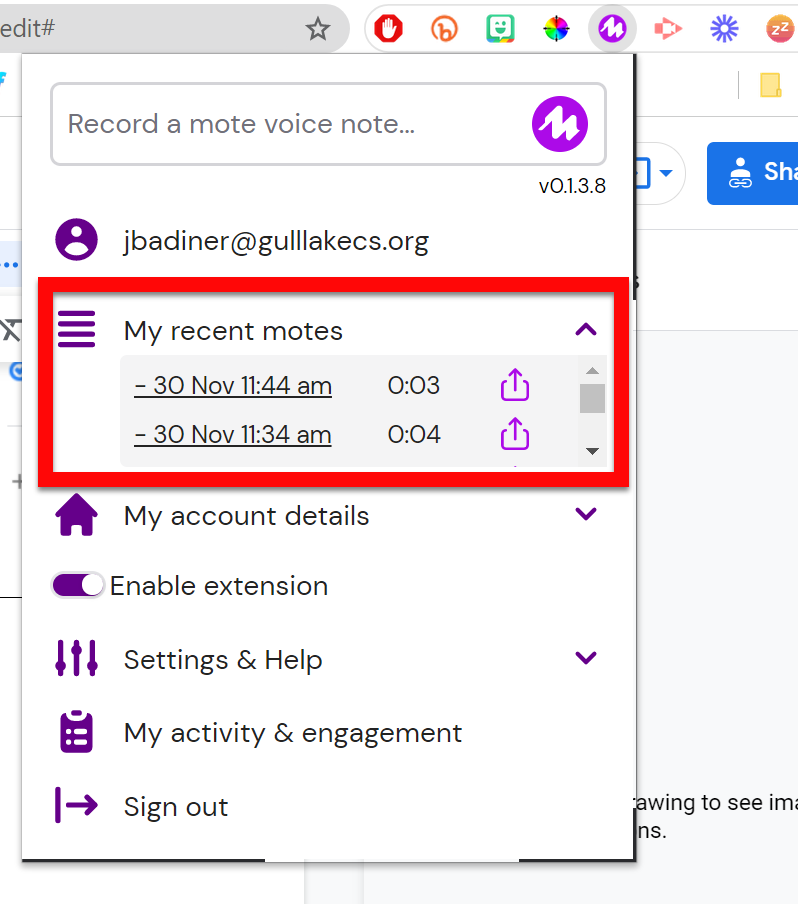Image resolution: width=798 pixels, height=904 pixels.
Task: Open the 30 Nov 11:44 am mote
Action: tap(233, 386)
